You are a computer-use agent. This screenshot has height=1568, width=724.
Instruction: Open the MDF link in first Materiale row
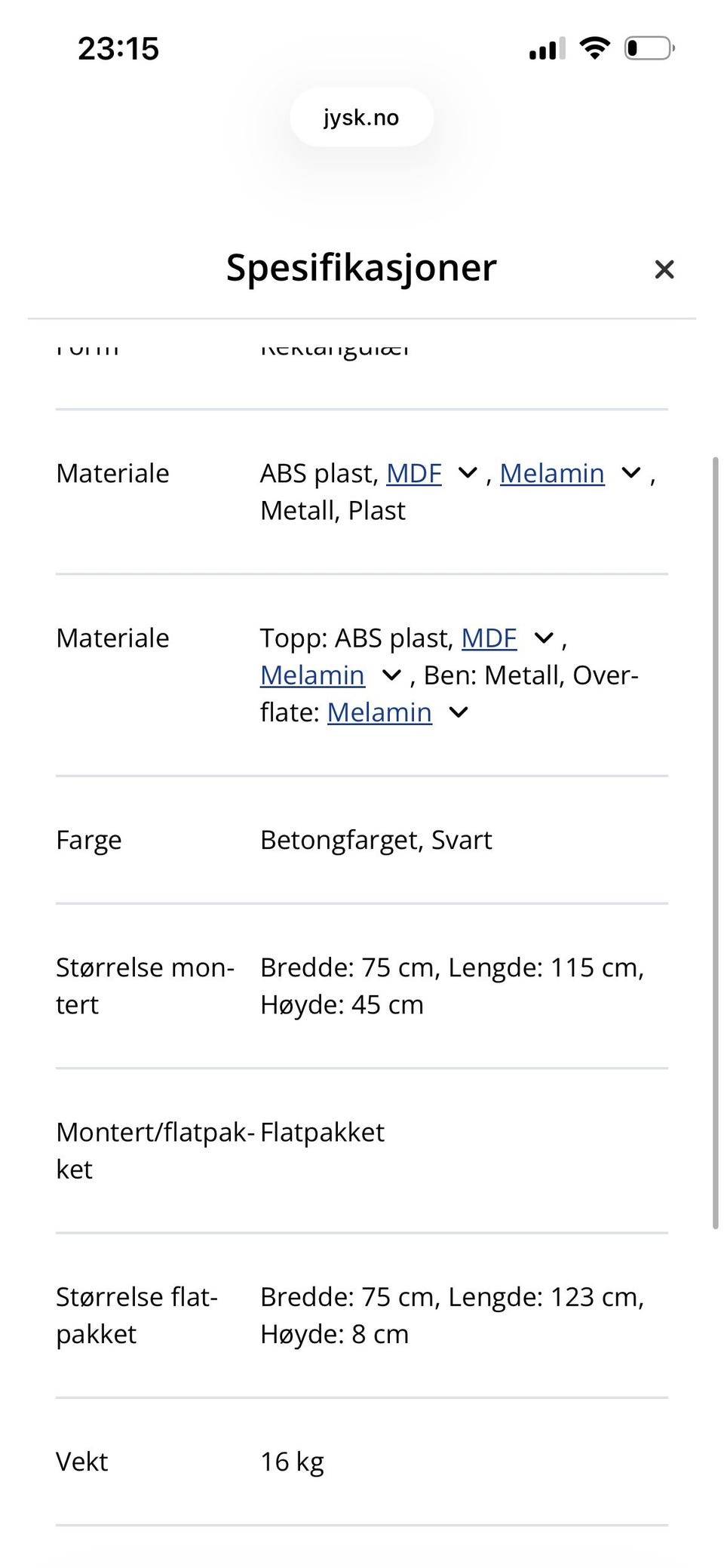[x=413, y=473]
